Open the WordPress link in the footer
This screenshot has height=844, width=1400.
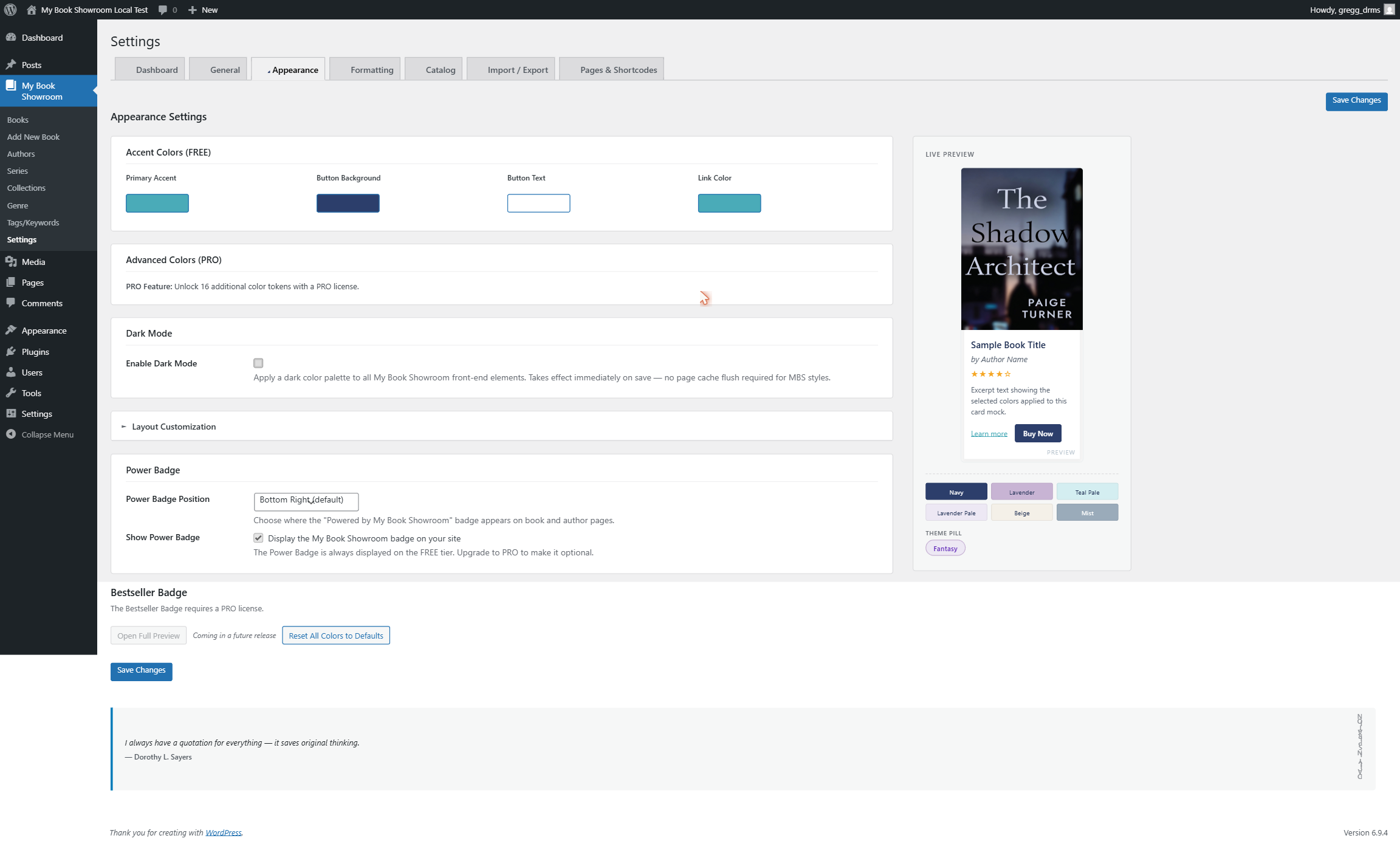click(x=224, y=832)
